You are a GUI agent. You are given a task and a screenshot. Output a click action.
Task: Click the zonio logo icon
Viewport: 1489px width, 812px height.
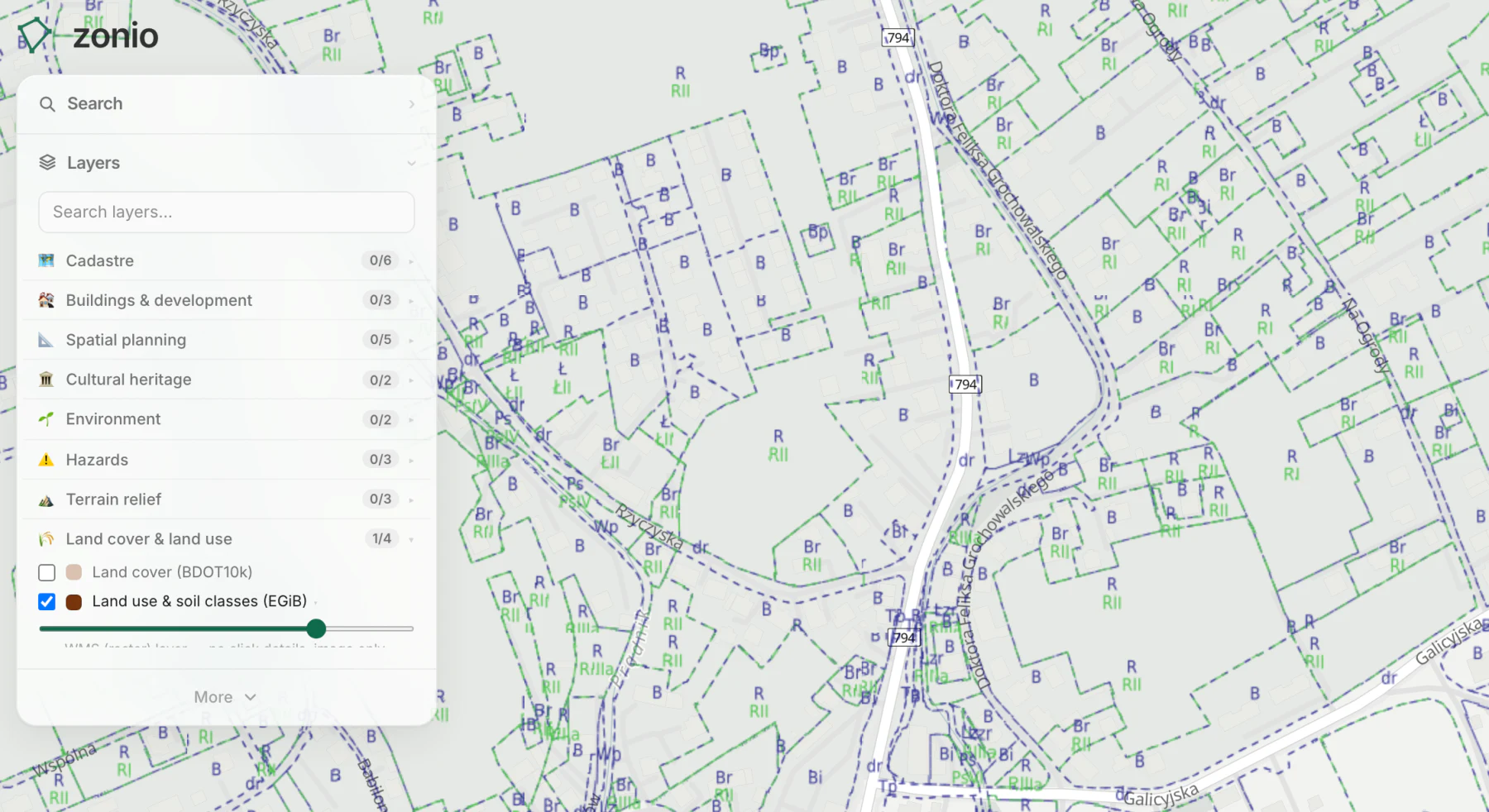coord(36,36)
